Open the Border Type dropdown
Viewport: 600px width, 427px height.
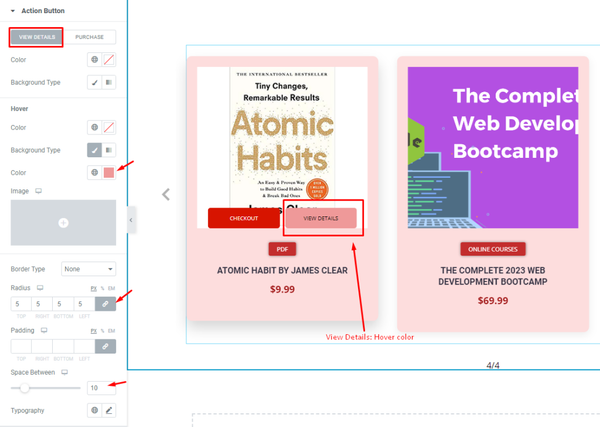click(x=88, y=269)
